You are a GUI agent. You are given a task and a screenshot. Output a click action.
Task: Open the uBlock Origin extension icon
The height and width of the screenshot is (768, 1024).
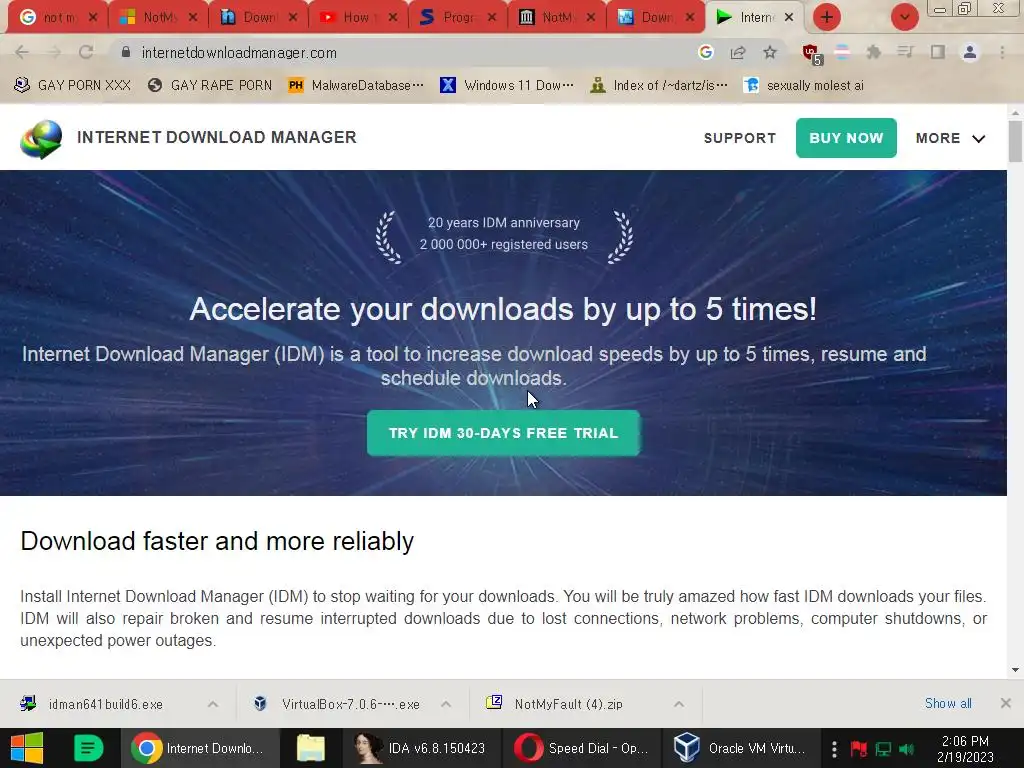pyautogui.click(x=812, y=54)
